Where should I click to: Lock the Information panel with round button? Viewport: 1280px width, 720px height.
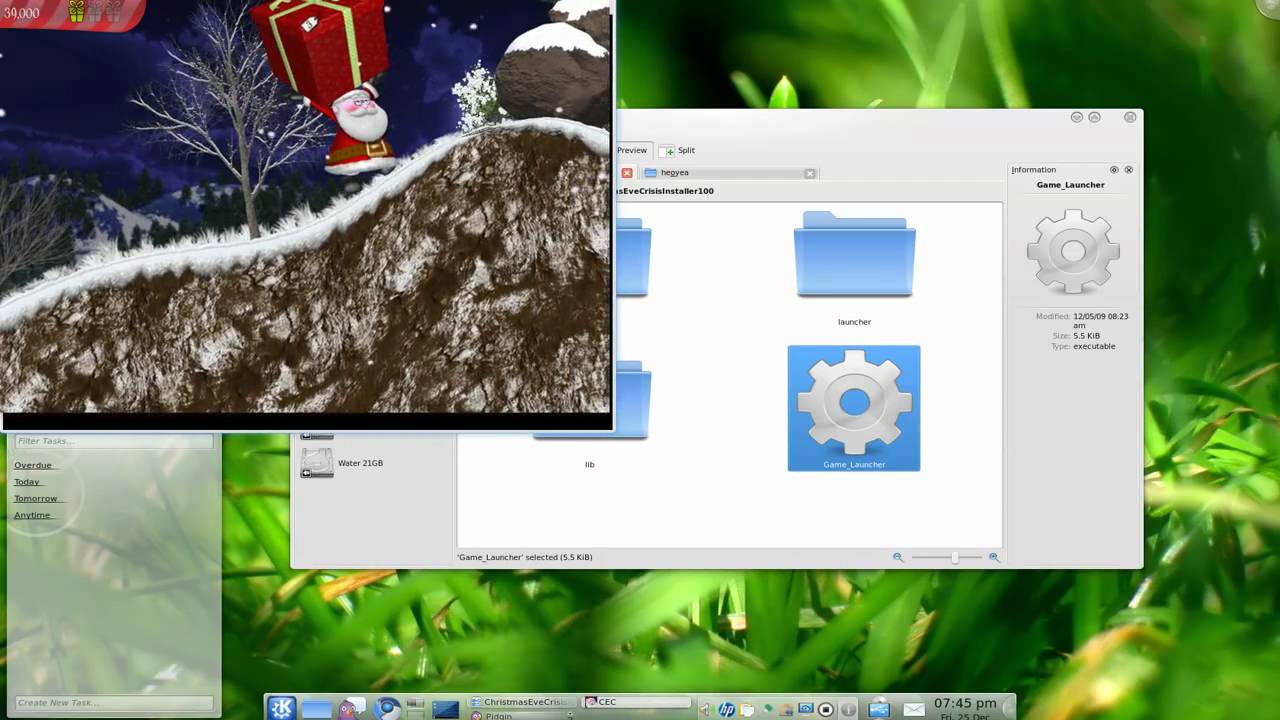click(x=1114, y=170)
